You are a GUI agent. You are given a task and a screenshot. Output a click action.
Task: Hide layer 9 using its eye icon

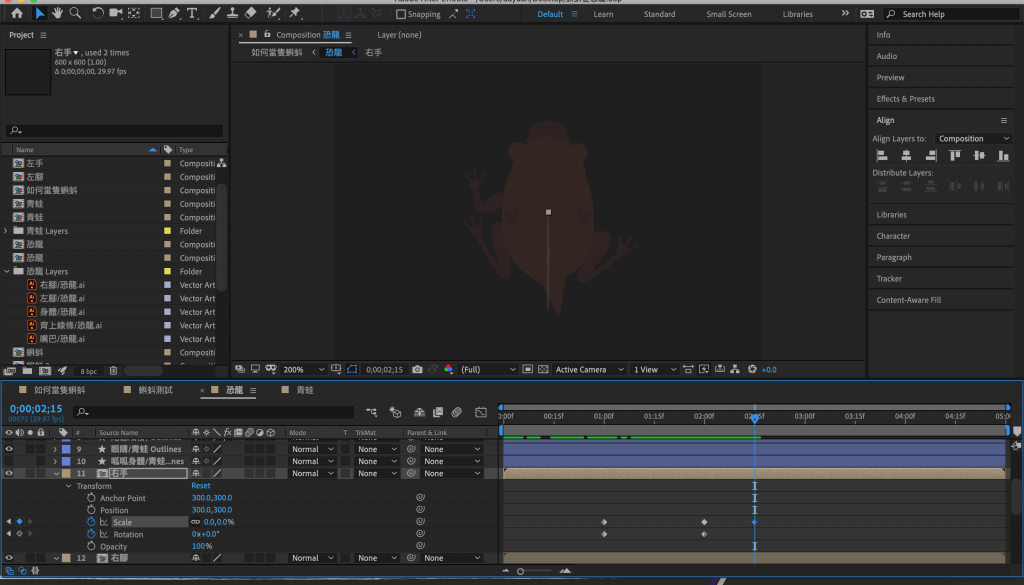(9, 449)
